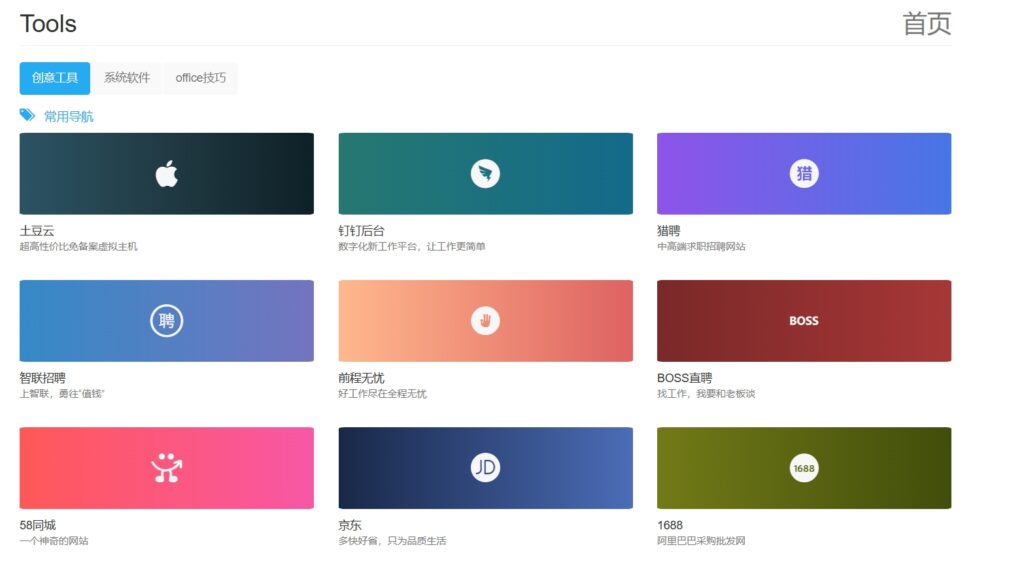Image resolution: width=1024 pixels, height=562 pixels.
Task: Open the 前程无忧 title link
Action: pos(362,377)
